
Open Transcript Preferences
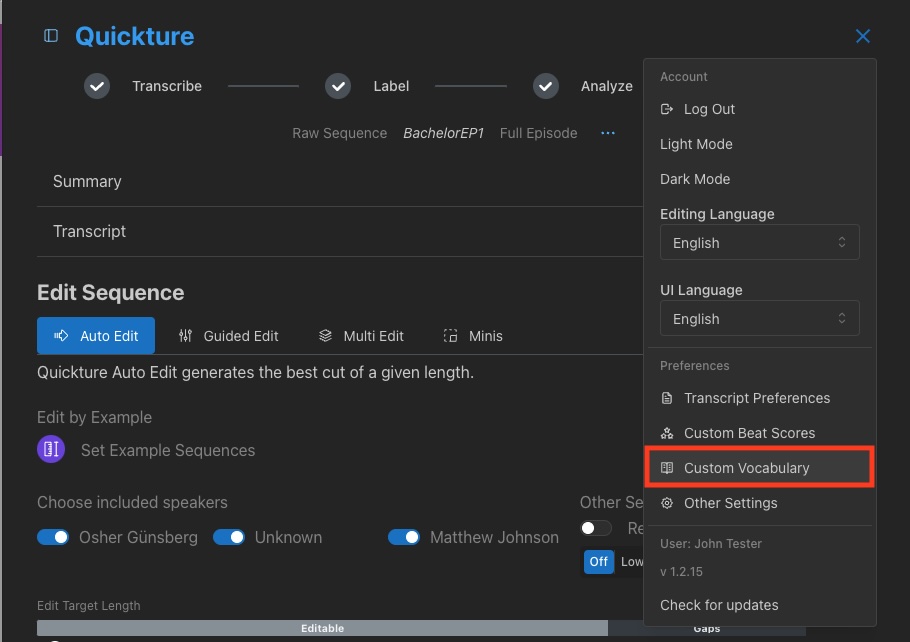point(759,398)
